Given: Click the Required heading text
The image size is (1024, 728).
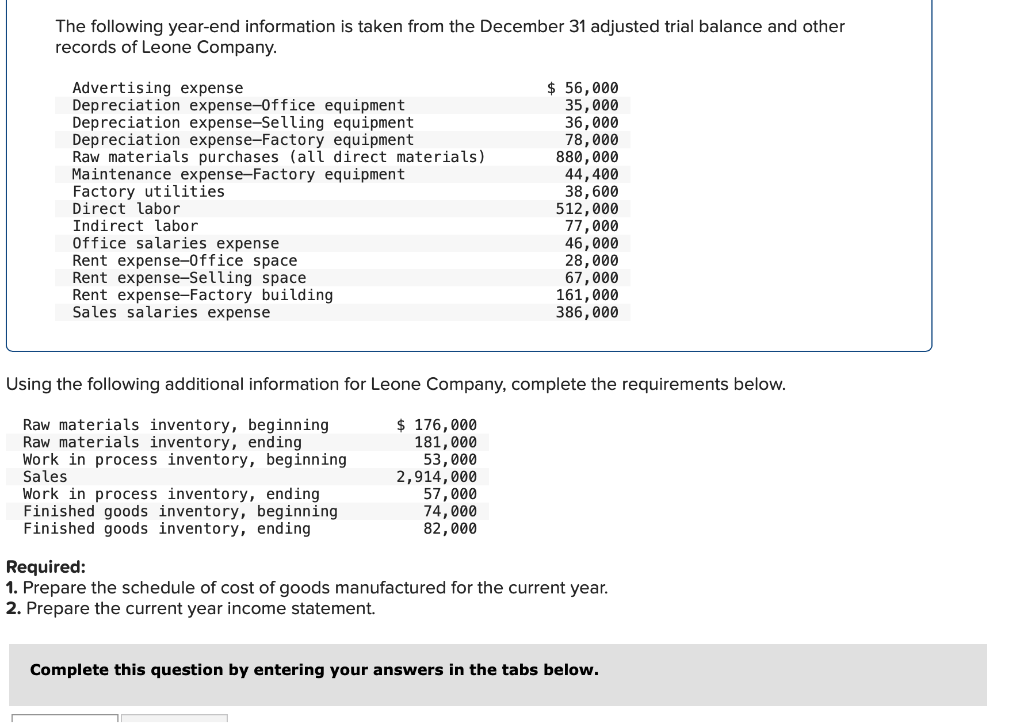Looking at the screenshot, I should tap(46, 567).
